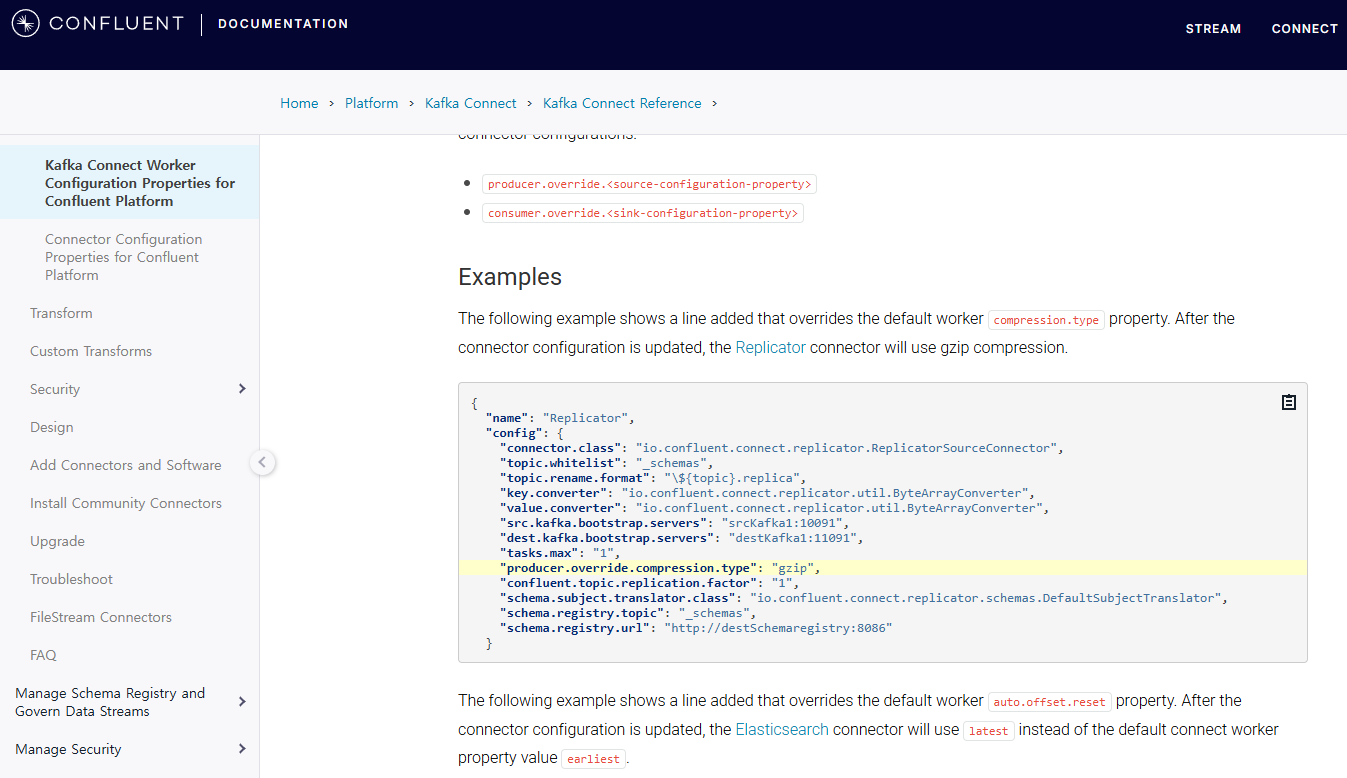
Task: Click the "topic.whitelist" code line
Action: (608, 463)
